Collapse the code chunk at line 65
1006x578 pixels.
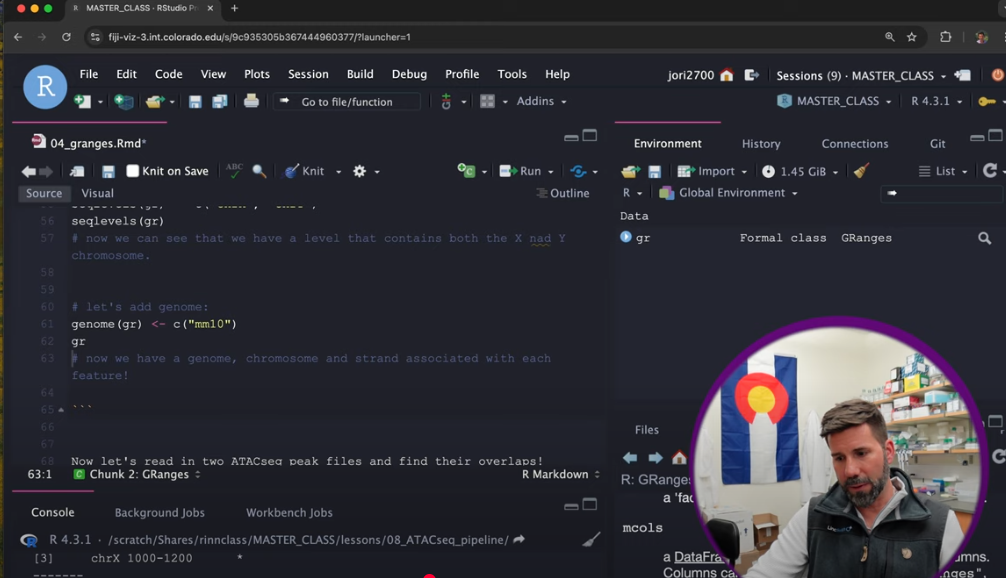[61, 409]
